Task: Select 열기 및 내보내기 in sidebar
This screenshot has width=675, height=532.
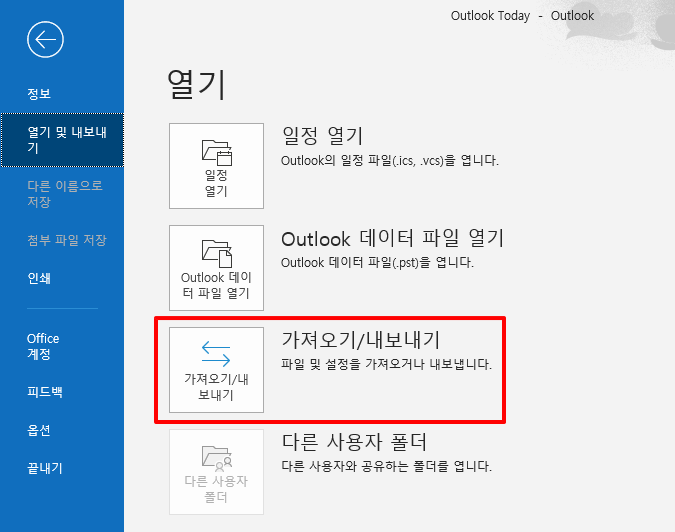Action: click(x=62, y=140)
